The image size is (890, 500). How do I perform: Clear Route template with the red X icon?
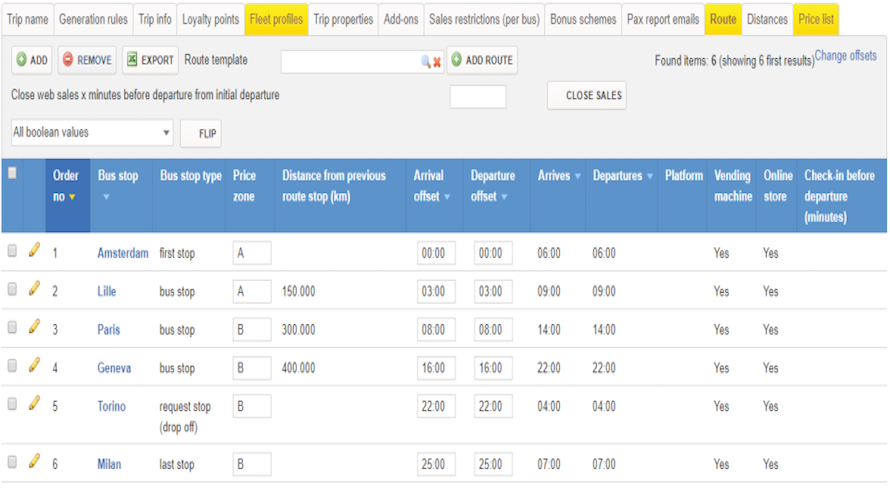437,62
